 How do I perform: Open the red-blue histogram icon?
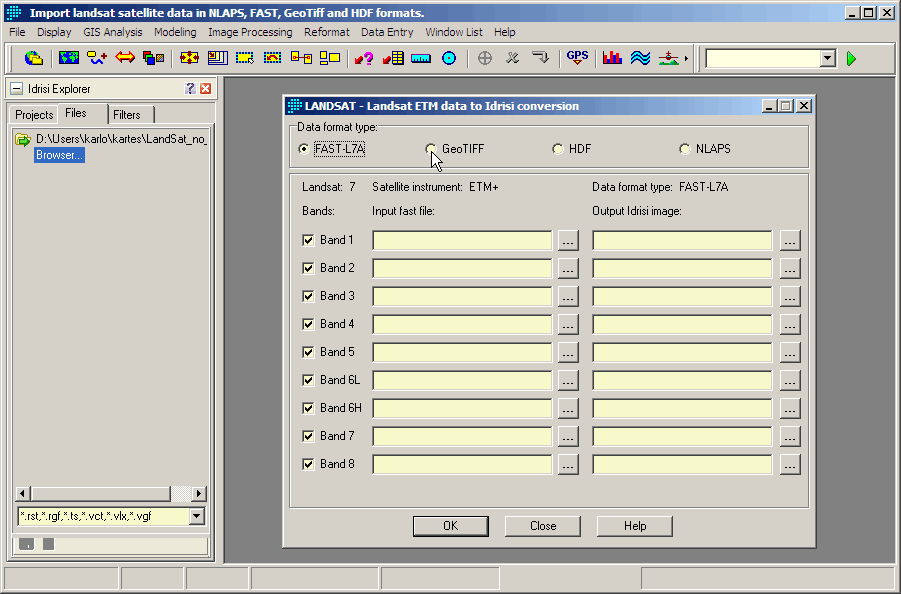(612, 58)
